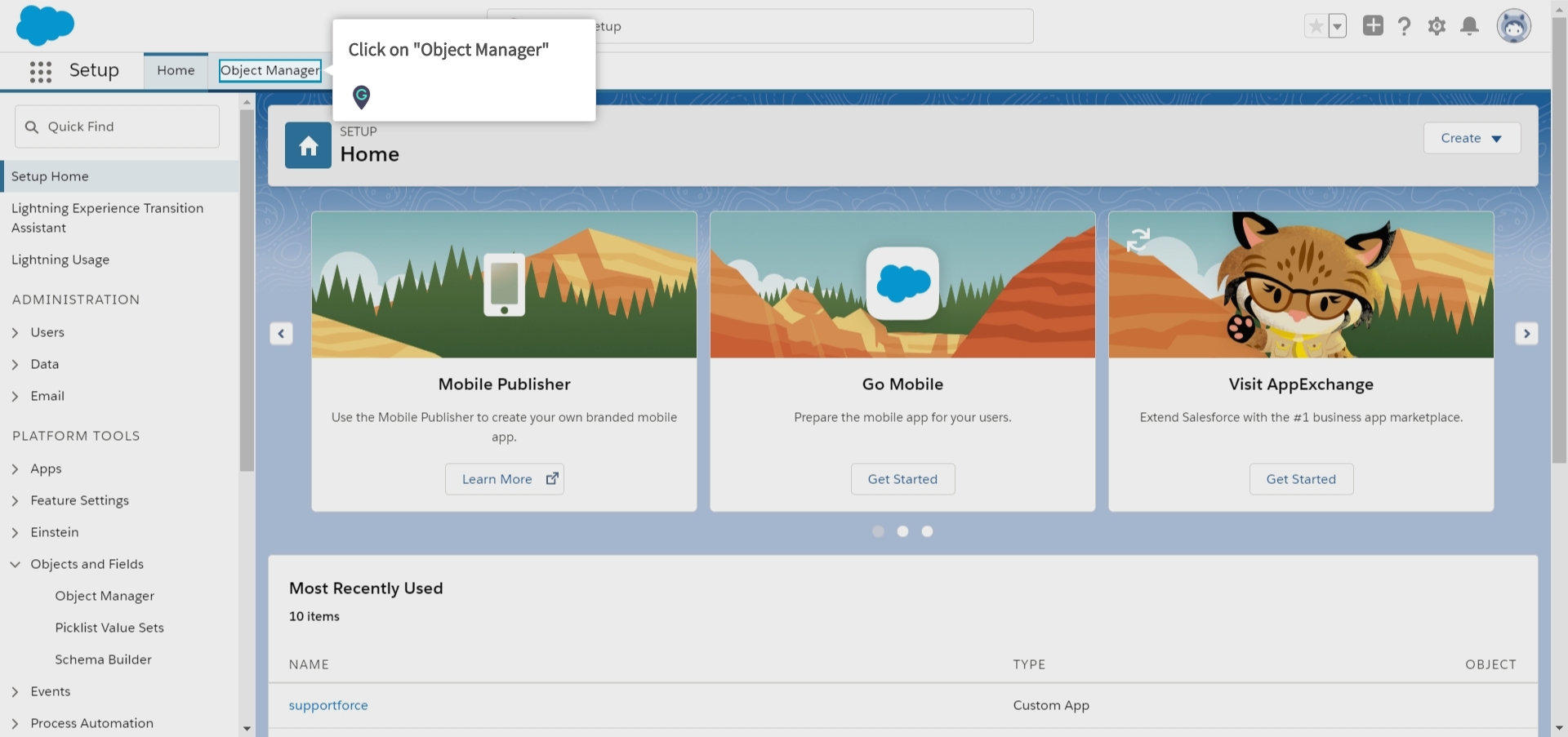Collapse the Objects and Fields section

tap(16, 564)
